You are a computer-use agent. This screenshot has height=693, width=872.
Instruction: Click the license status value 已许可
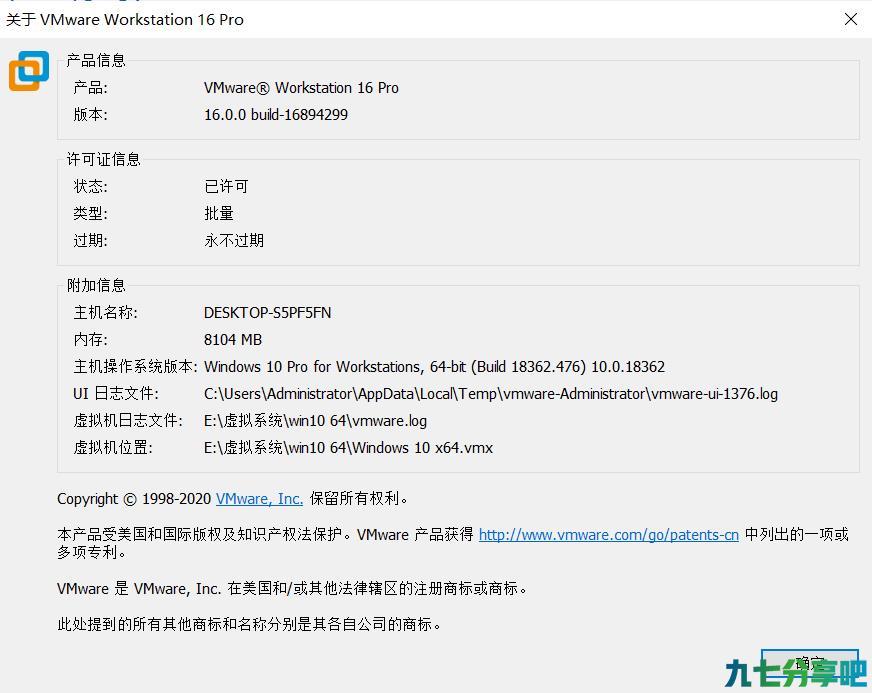(226, 186)
